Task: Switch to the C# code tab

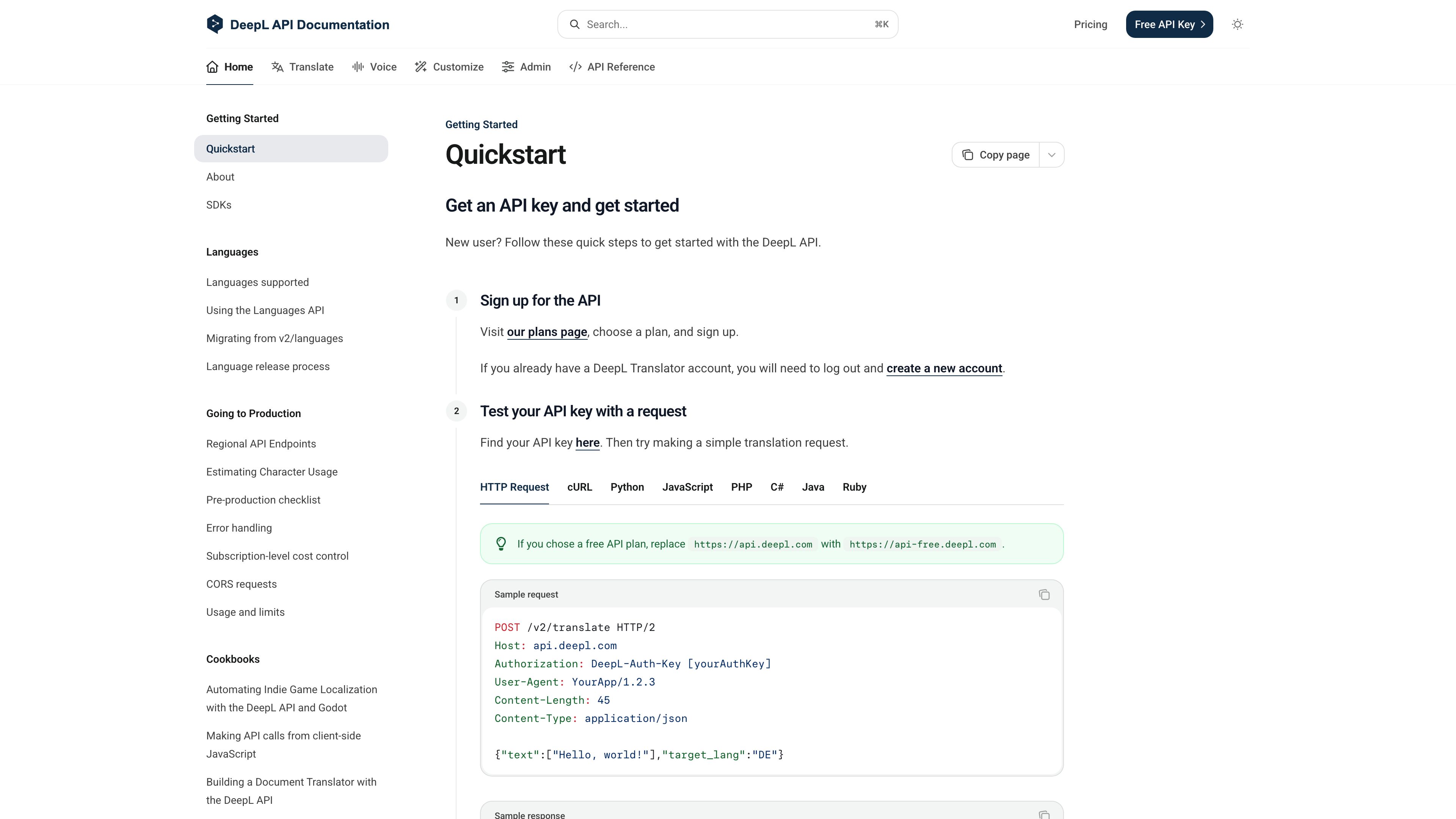Action: pyautogui.click(x=777, y=487)
